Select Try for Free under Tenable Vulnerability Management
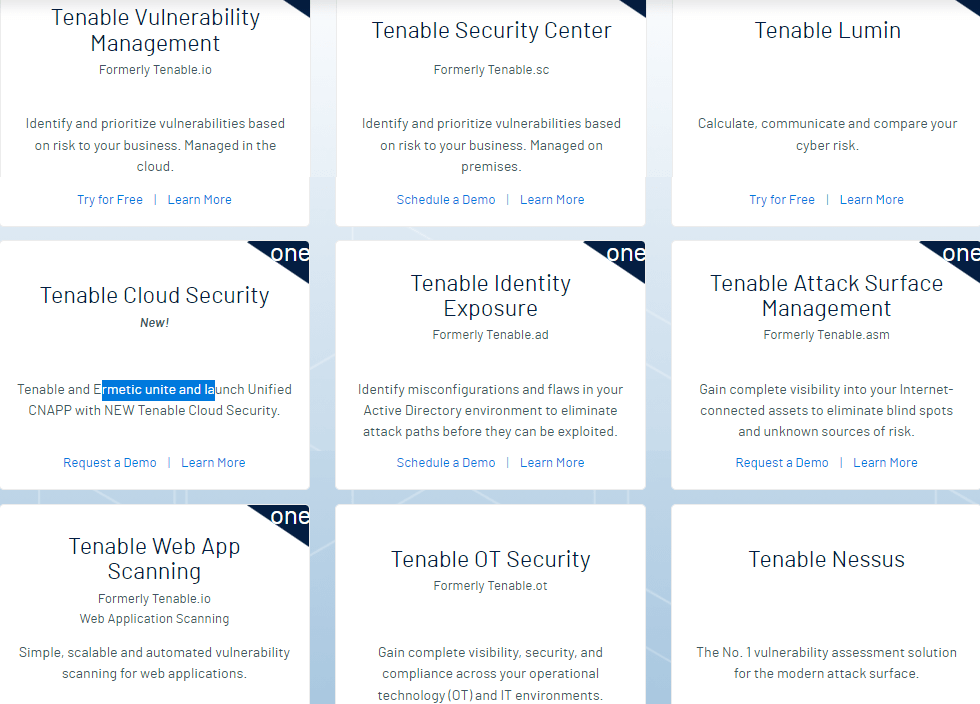This screenshot has width=980, height=704. coord(110,199)
